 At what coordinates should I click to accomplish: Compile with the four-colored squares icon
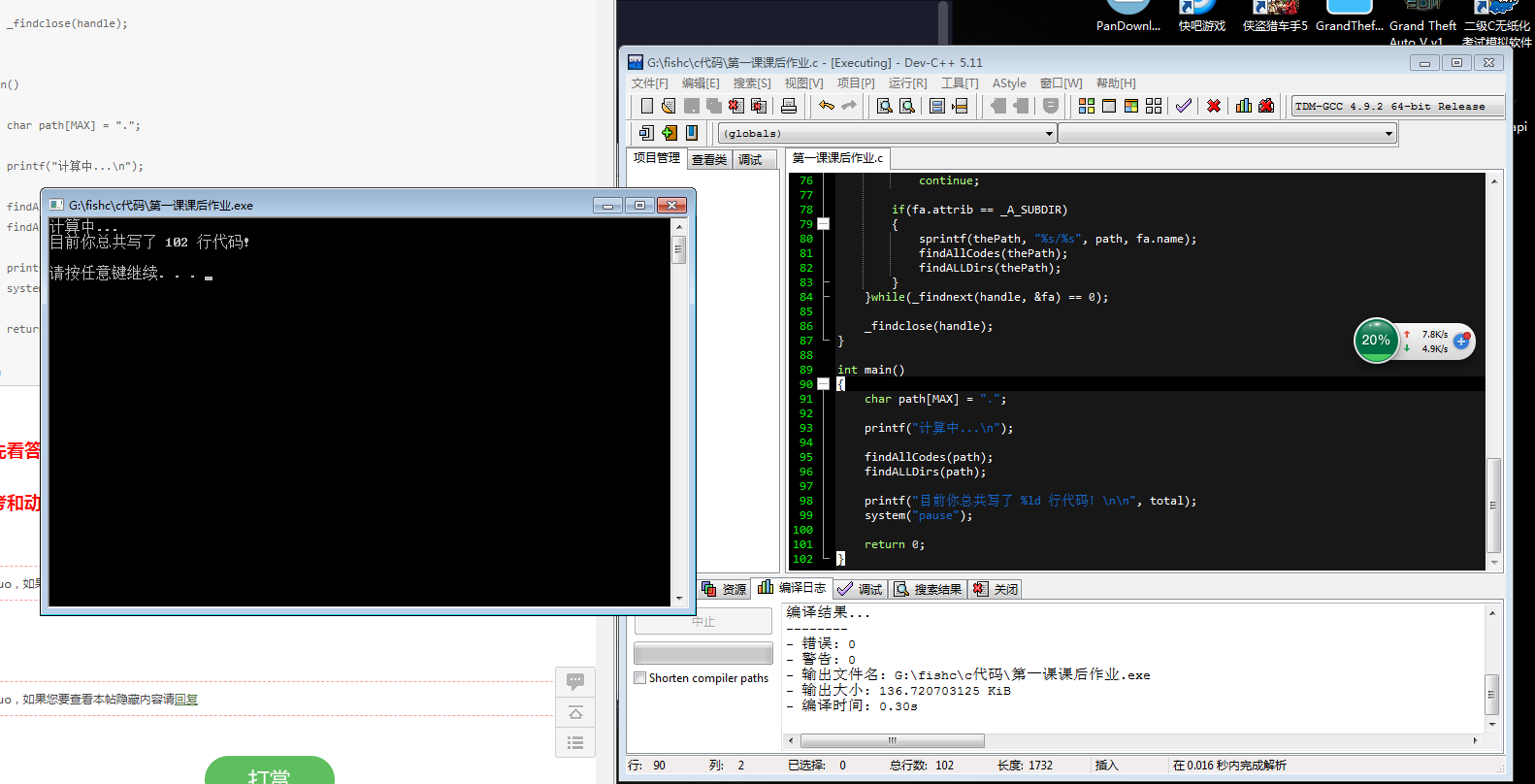1087,106
